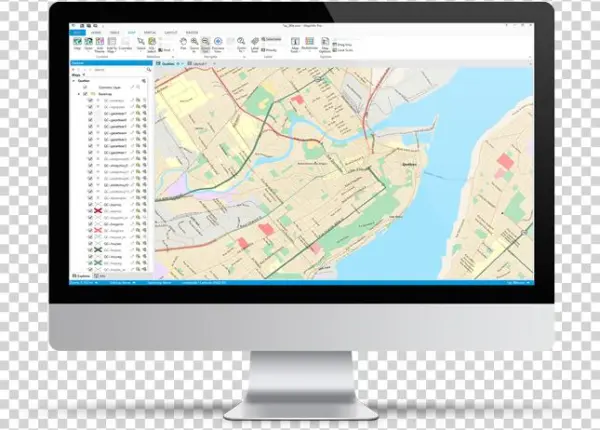Collapse the Quebec map tree node

click(x=74, y=81)
